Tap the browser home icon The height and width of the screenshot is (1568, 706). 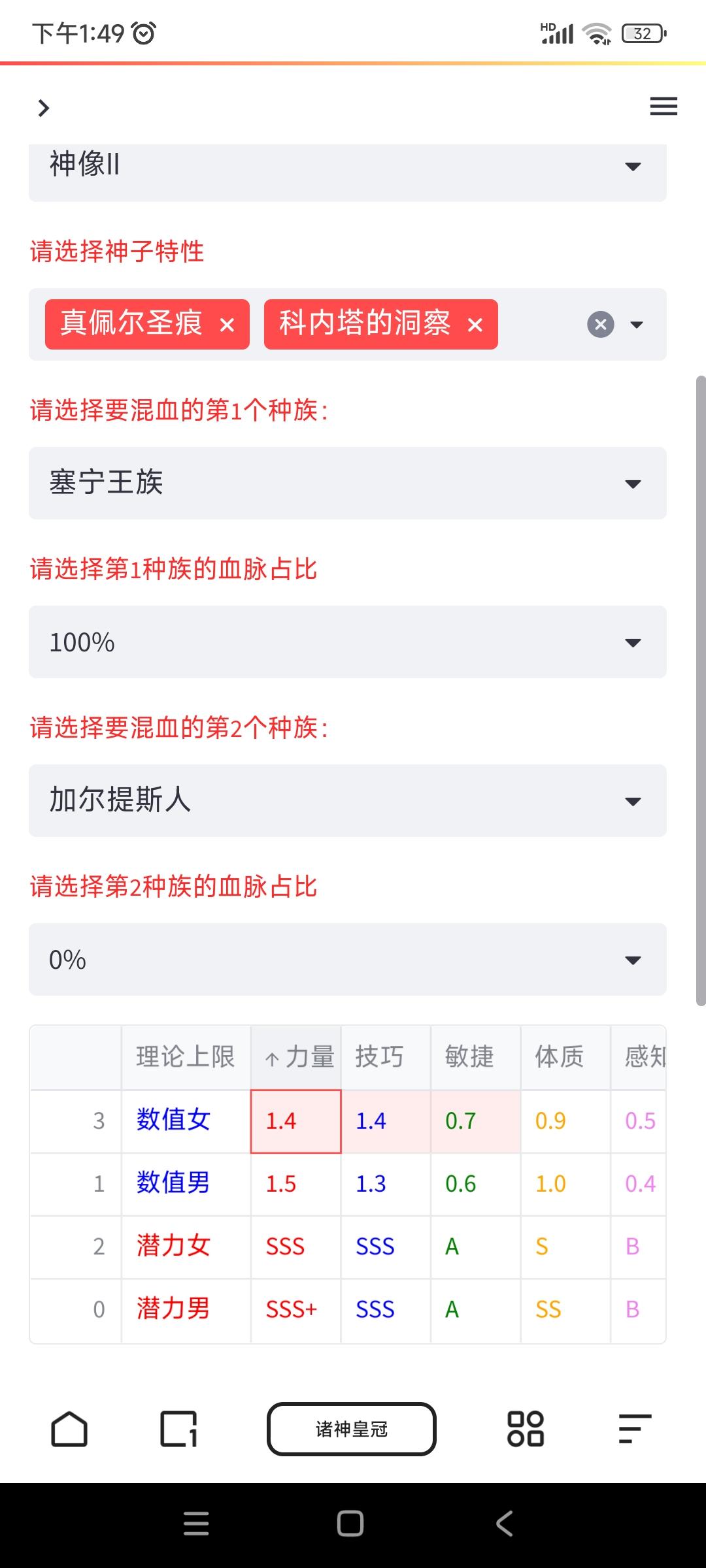(x=69, y=1429)
